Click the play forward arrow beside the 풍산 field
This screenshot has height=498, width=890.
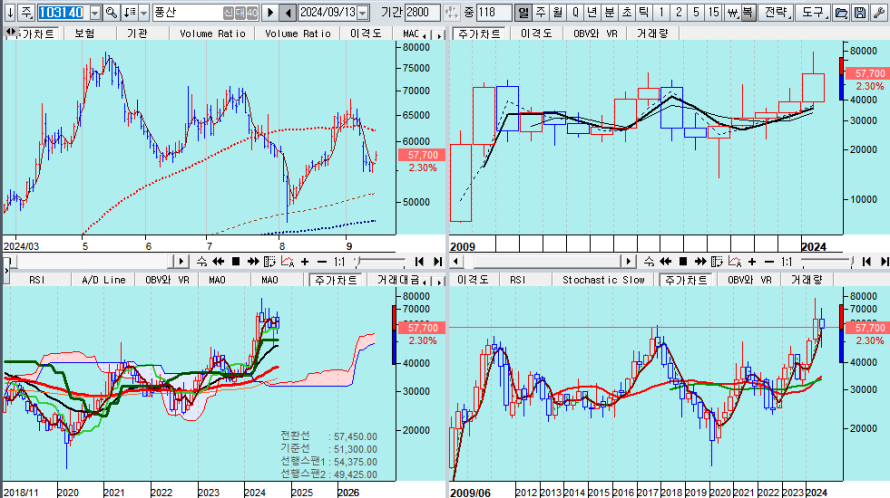(270, 12)
